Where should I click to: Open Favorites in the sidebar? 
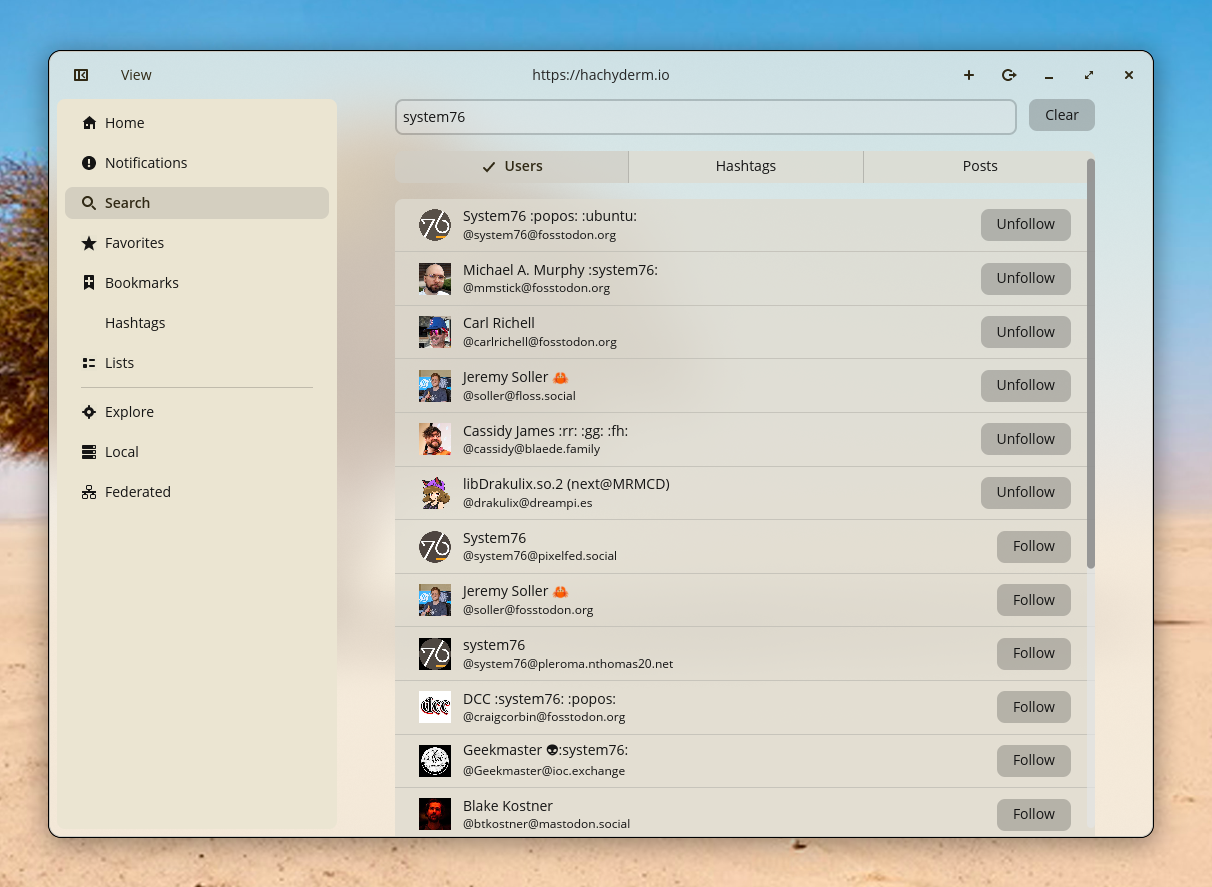tap(197, 243)
